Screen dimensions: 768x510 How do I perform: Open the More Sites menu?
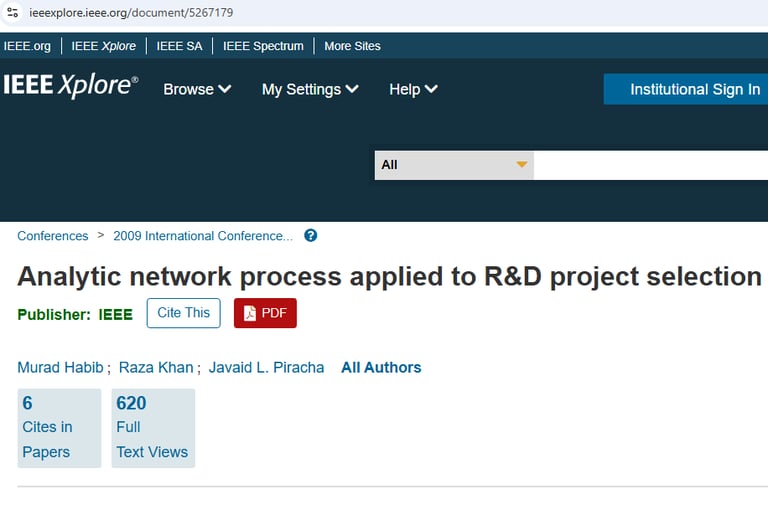click(352, 46)
